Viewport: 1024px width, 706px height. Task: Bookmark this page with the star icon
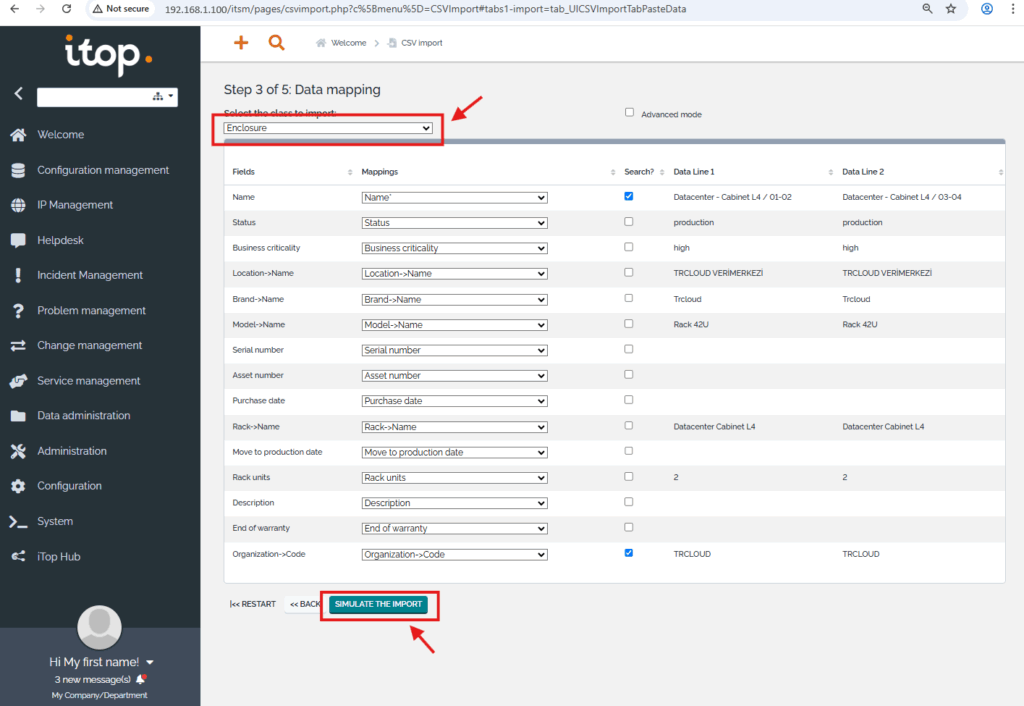950,8
